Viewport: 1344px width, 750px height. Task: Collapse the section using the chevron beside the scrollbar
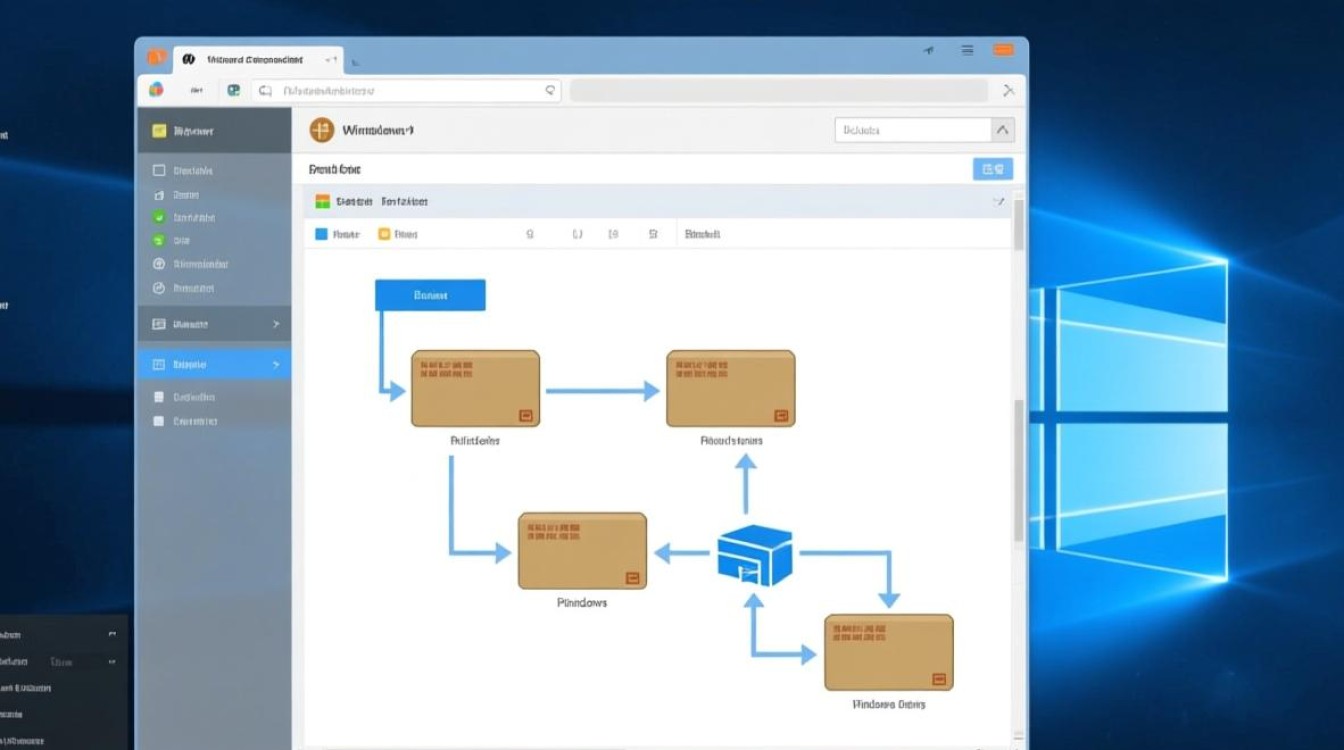tap(997, 202)
